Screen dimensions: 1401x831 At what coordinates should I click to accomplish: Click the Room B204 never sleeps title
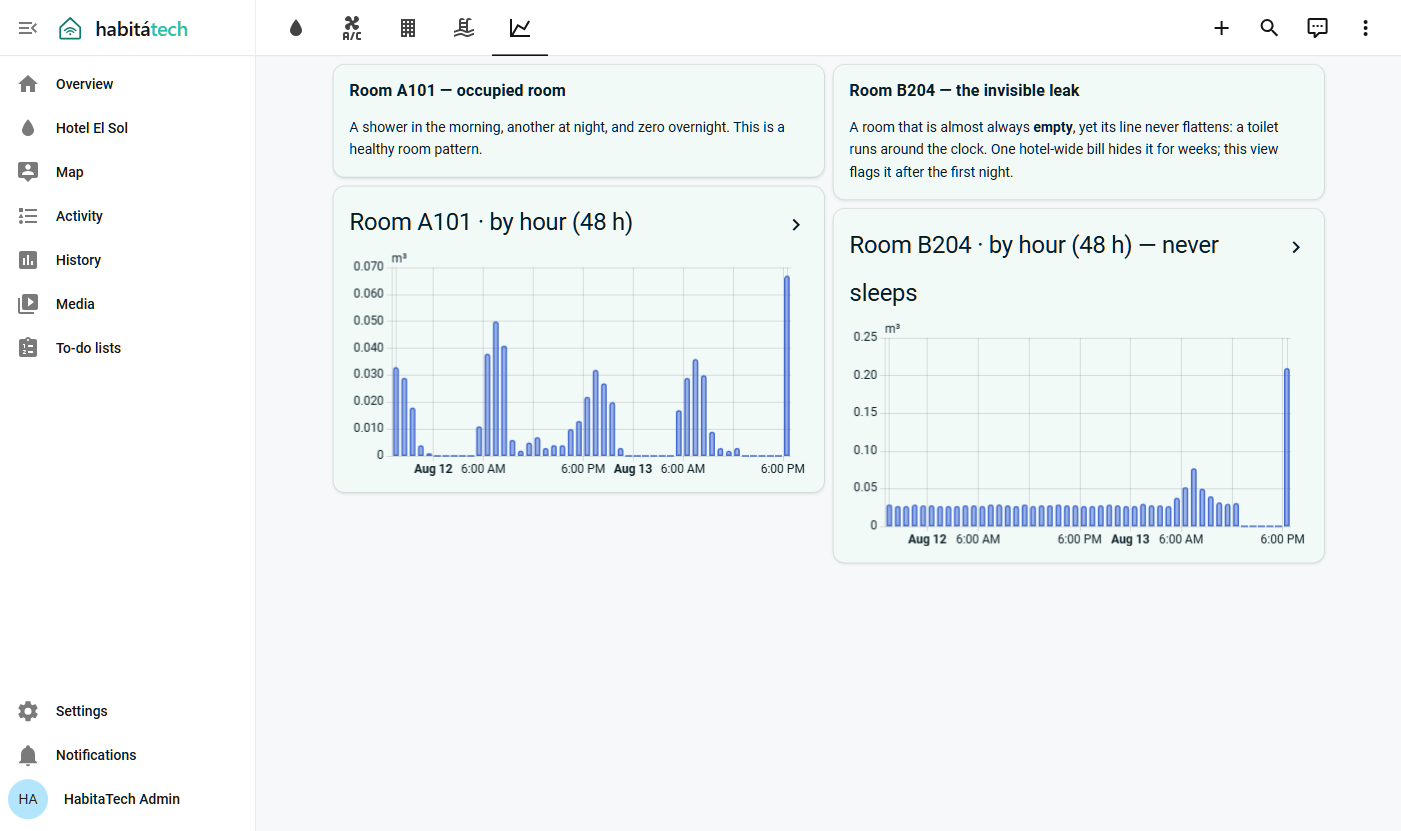point(1034,269)
